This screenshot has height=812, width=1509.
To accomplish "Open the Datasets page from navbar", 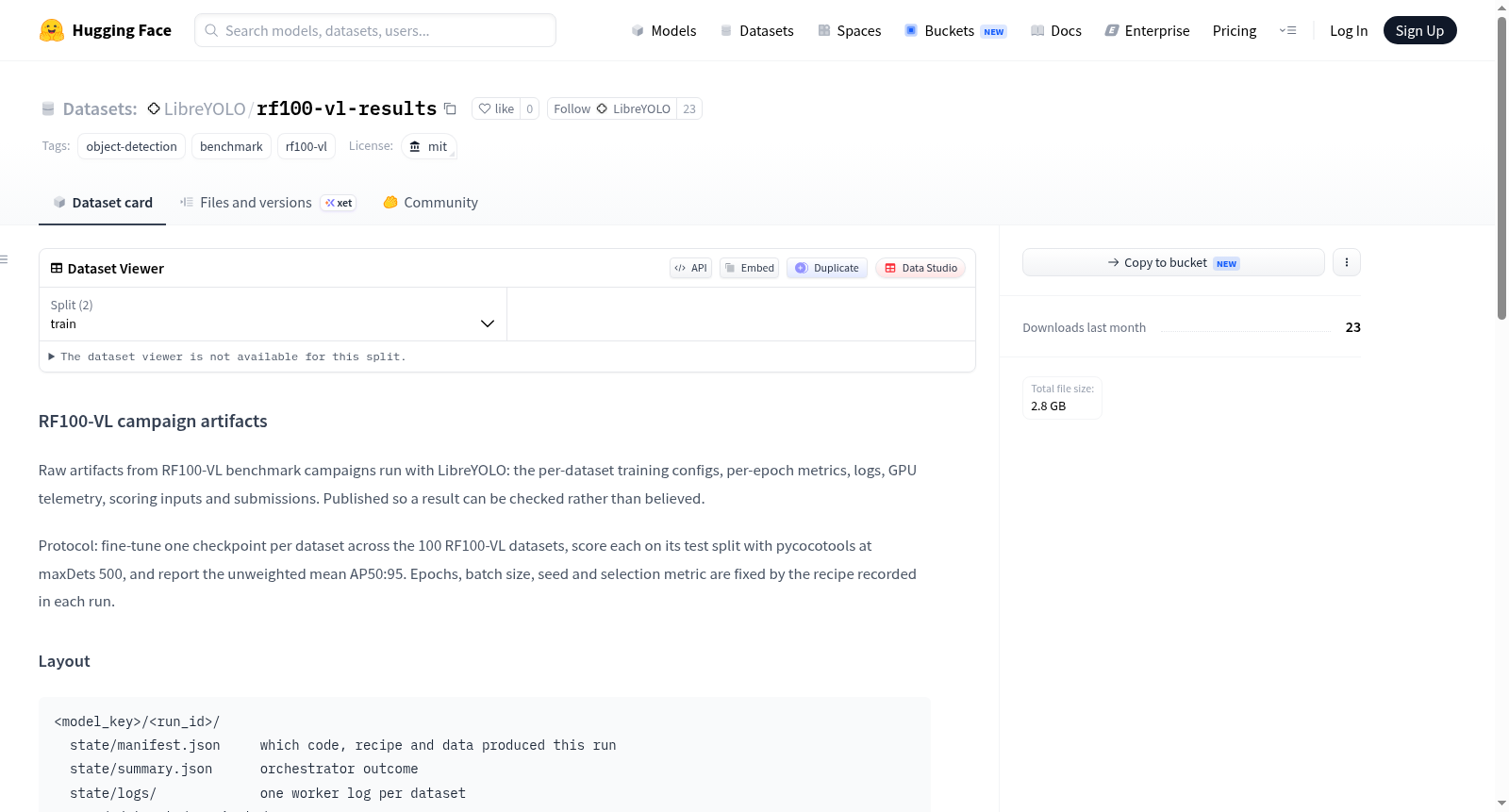I will click(x=757, y=30).
